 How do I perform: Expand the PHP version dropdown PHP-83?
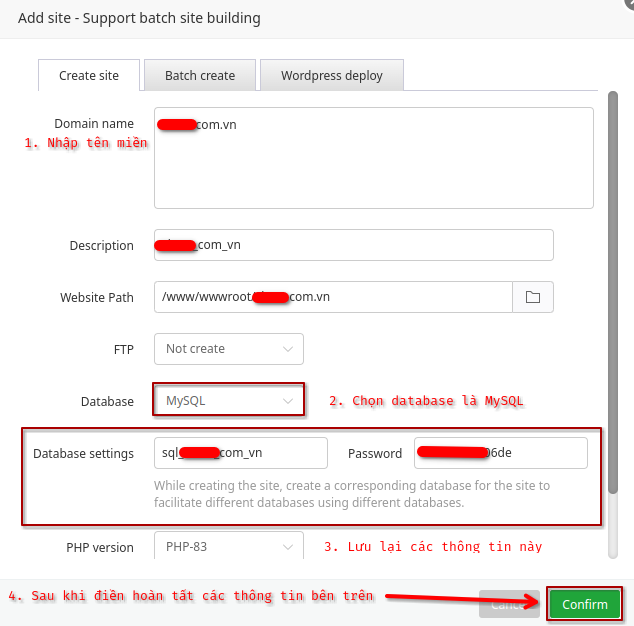(228, 547)
